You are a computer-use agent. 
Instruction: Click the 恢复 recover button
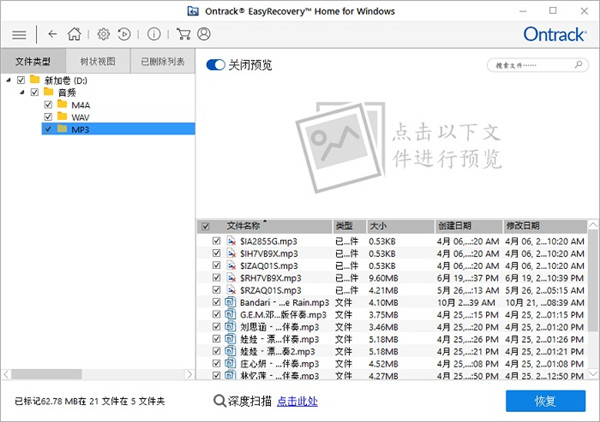(545, 401)
